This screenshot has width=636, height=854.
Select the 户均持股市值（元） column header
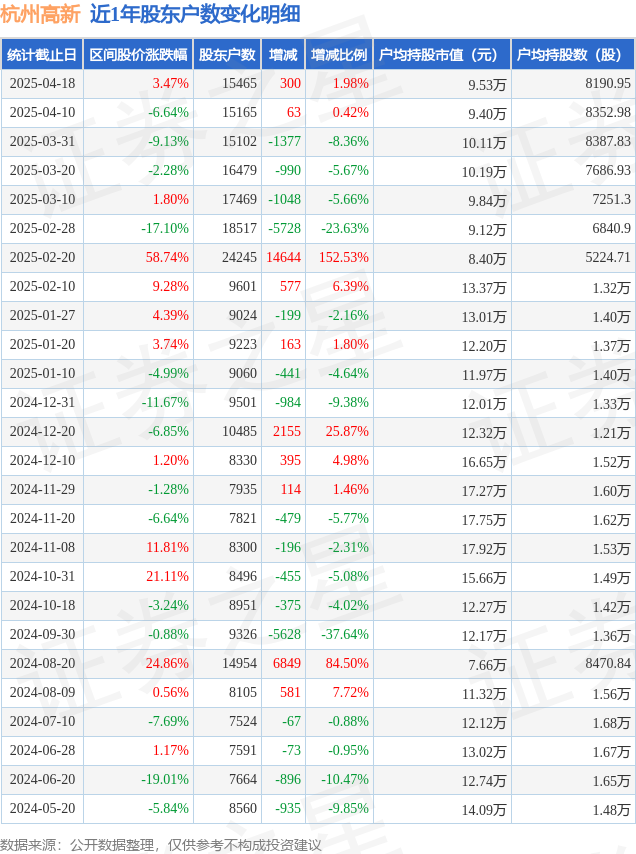[442, 54]
